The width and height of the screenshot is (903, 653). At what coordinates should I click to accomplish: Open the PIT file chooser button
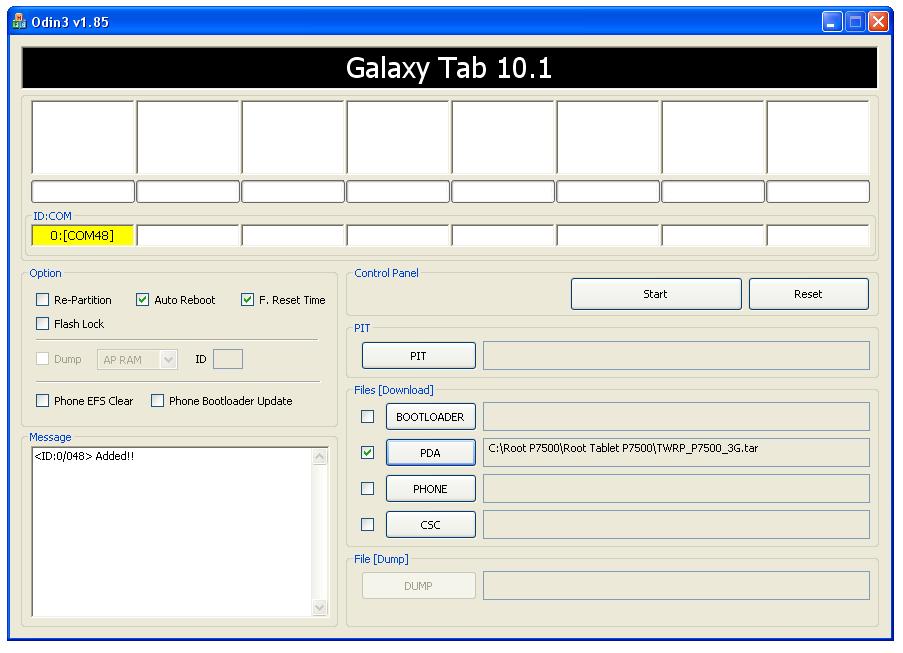click(419, 356)
